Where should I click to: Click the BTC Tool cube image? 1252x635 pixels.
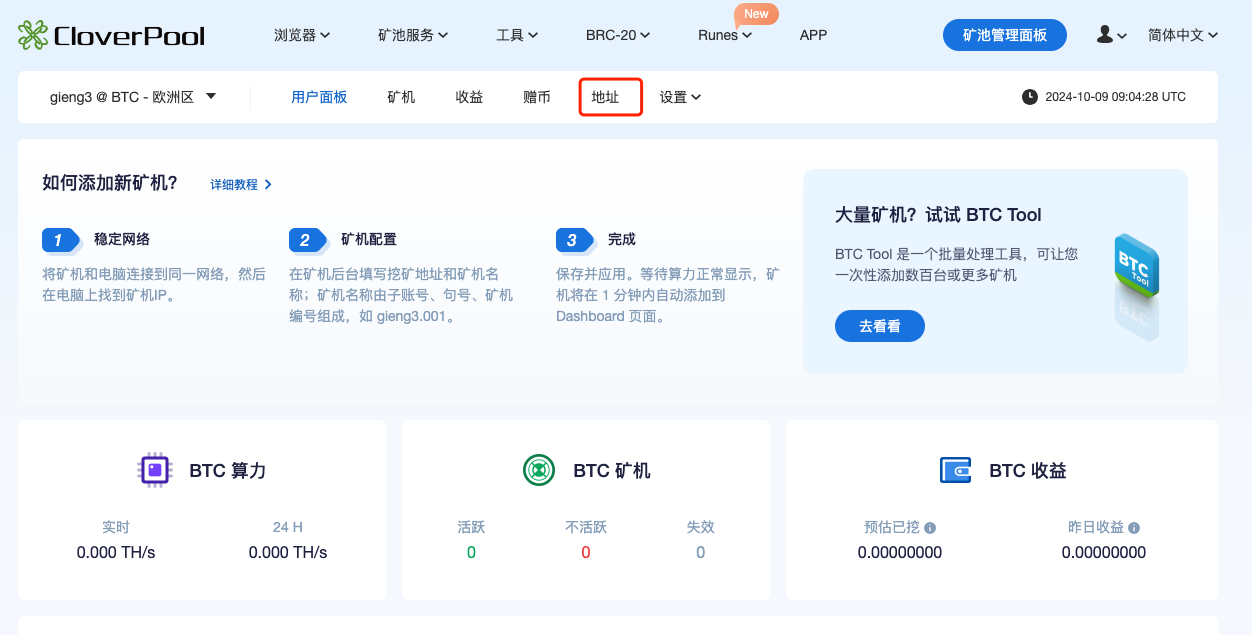pyautogui.click(x=1136, y=266)
